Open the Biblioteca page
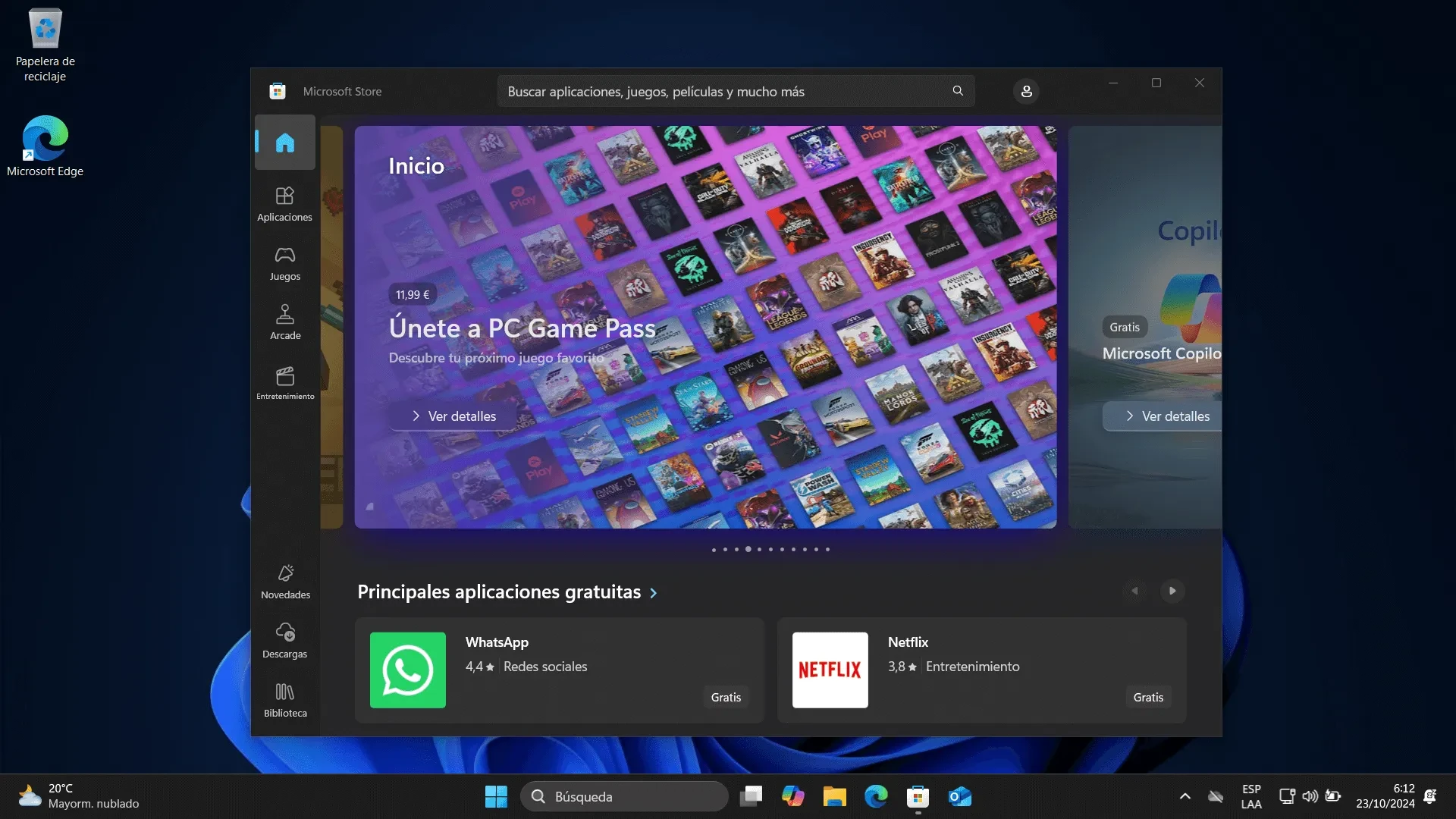This screenshot has height=819, width=1456. (285, 700)
